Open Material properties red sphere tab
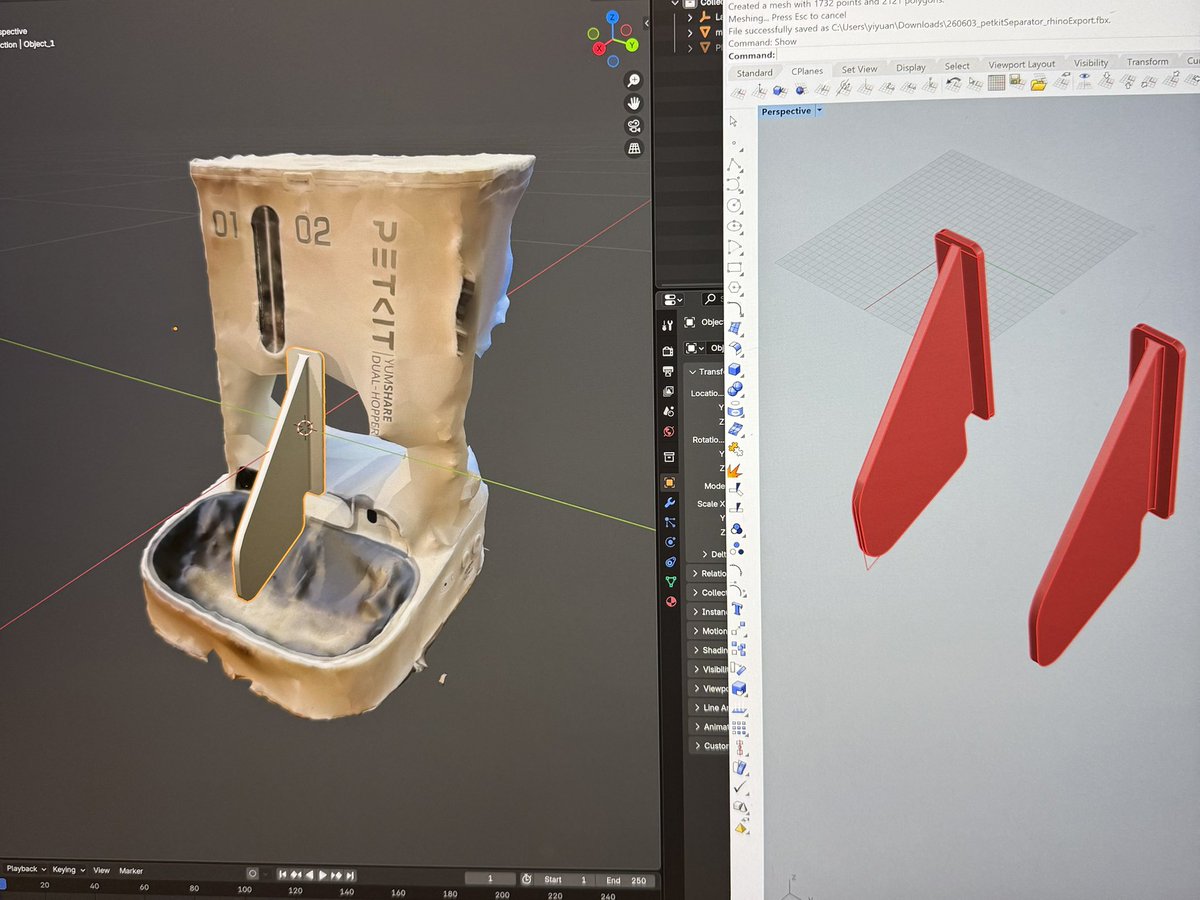The width and height of the screenshot is (1200, 900). pos(669,602)
